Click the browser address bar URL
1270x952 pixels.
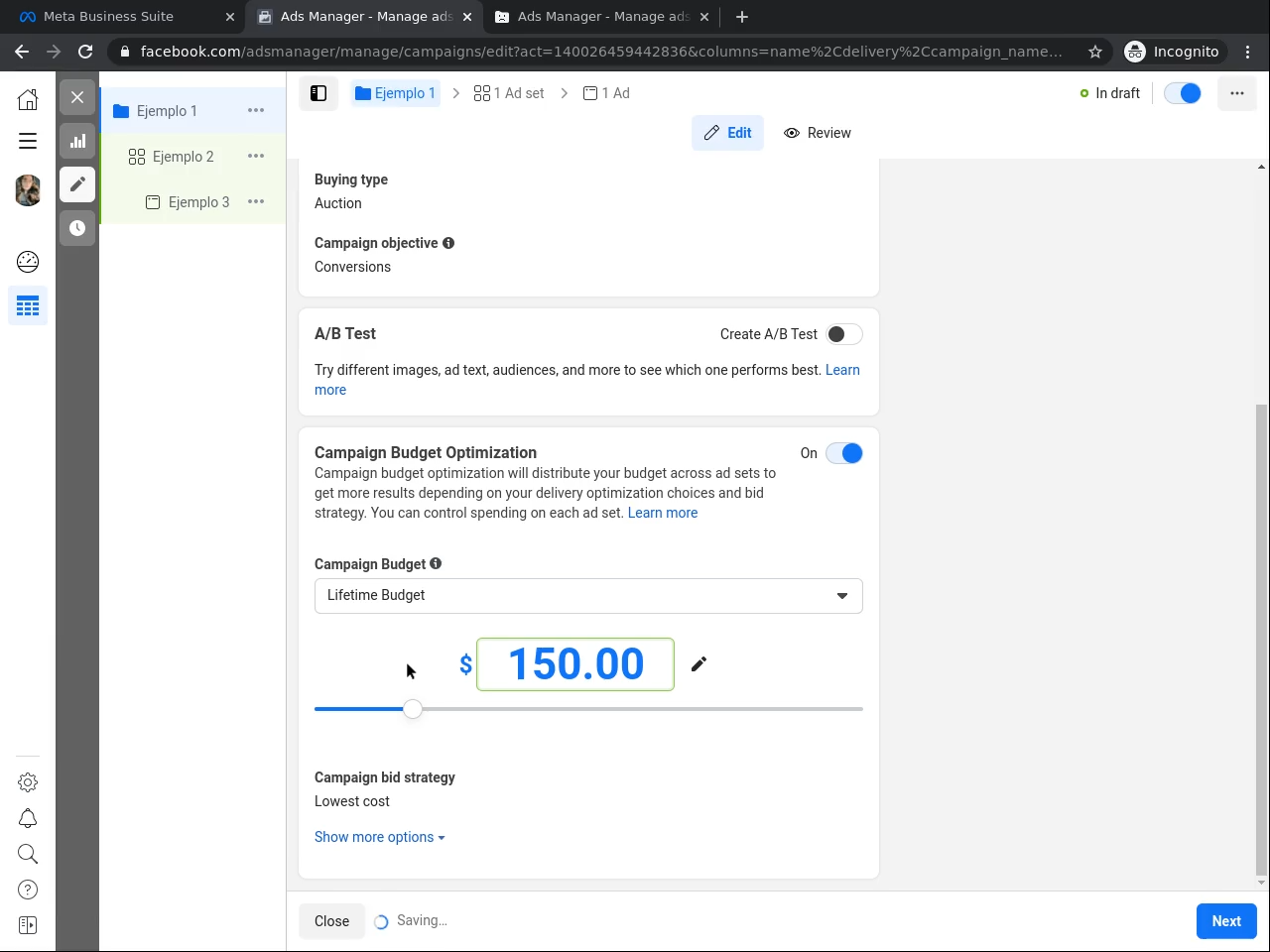(601, 52)
